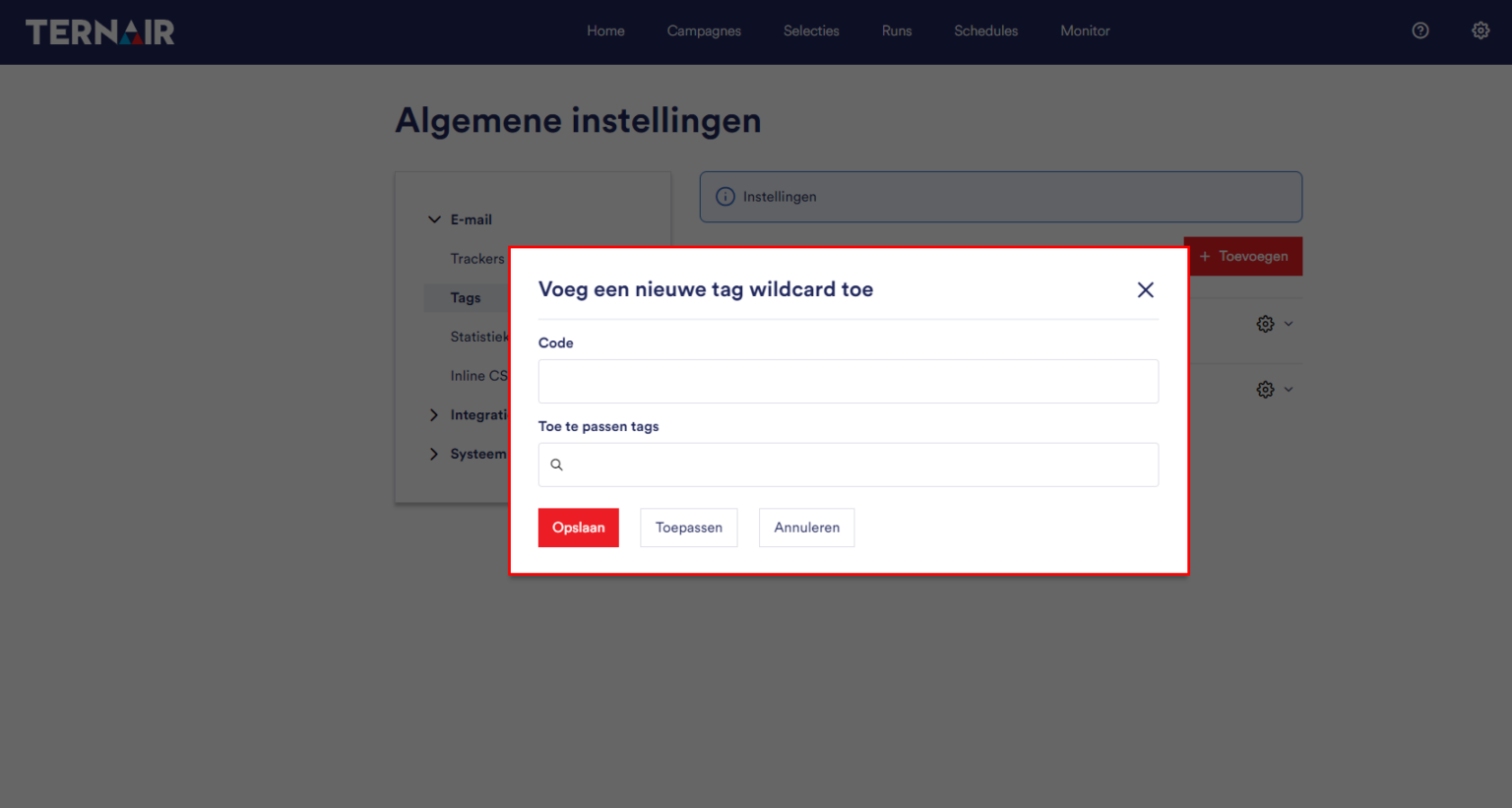Image resolution: width=1512 pixels, height=808 pixels.
Task: Select Statistieken in the sidebar
Action: tap(479, 337)
